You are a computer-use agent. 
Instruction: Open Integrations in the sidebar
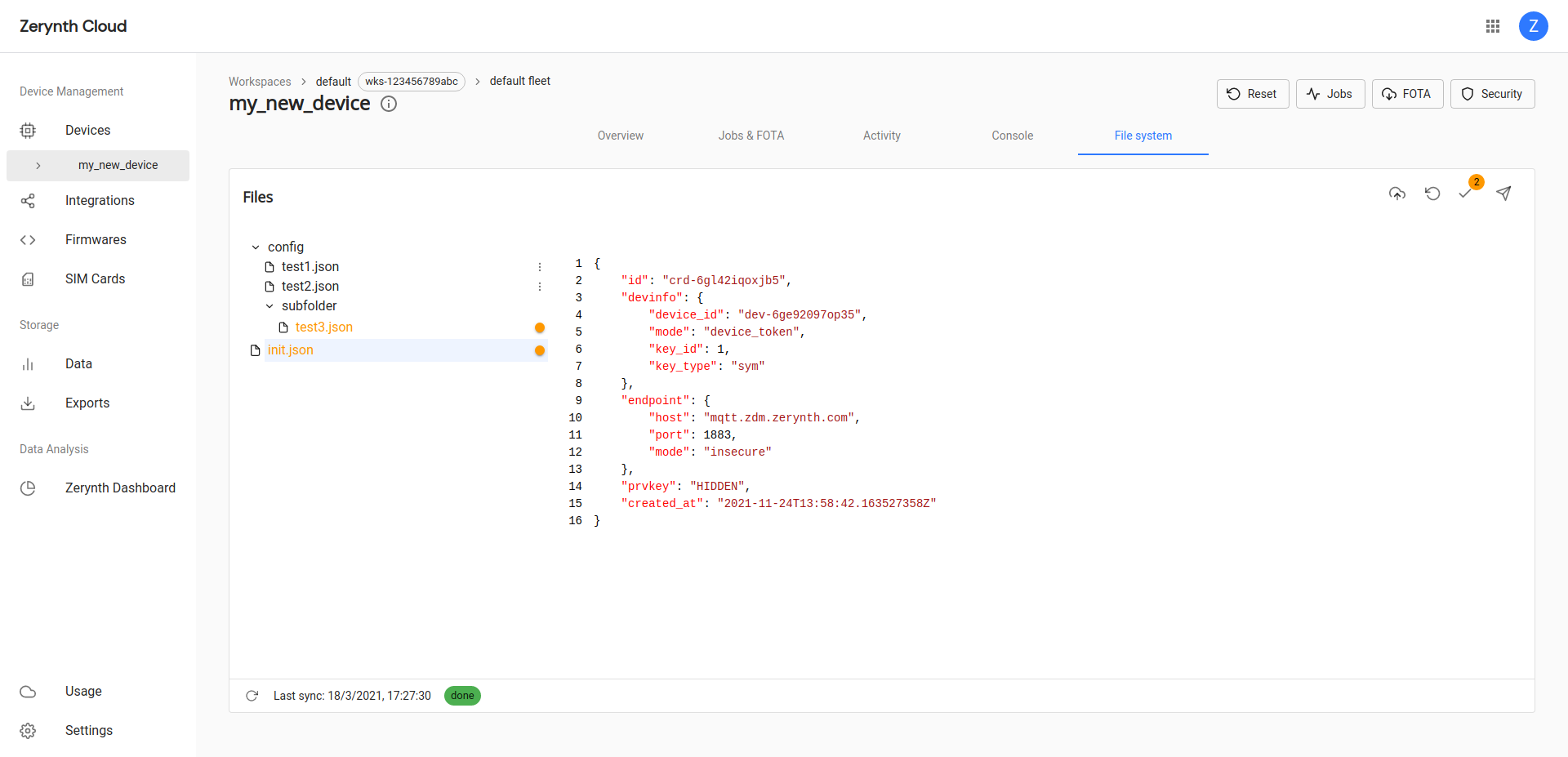(98, 201)
